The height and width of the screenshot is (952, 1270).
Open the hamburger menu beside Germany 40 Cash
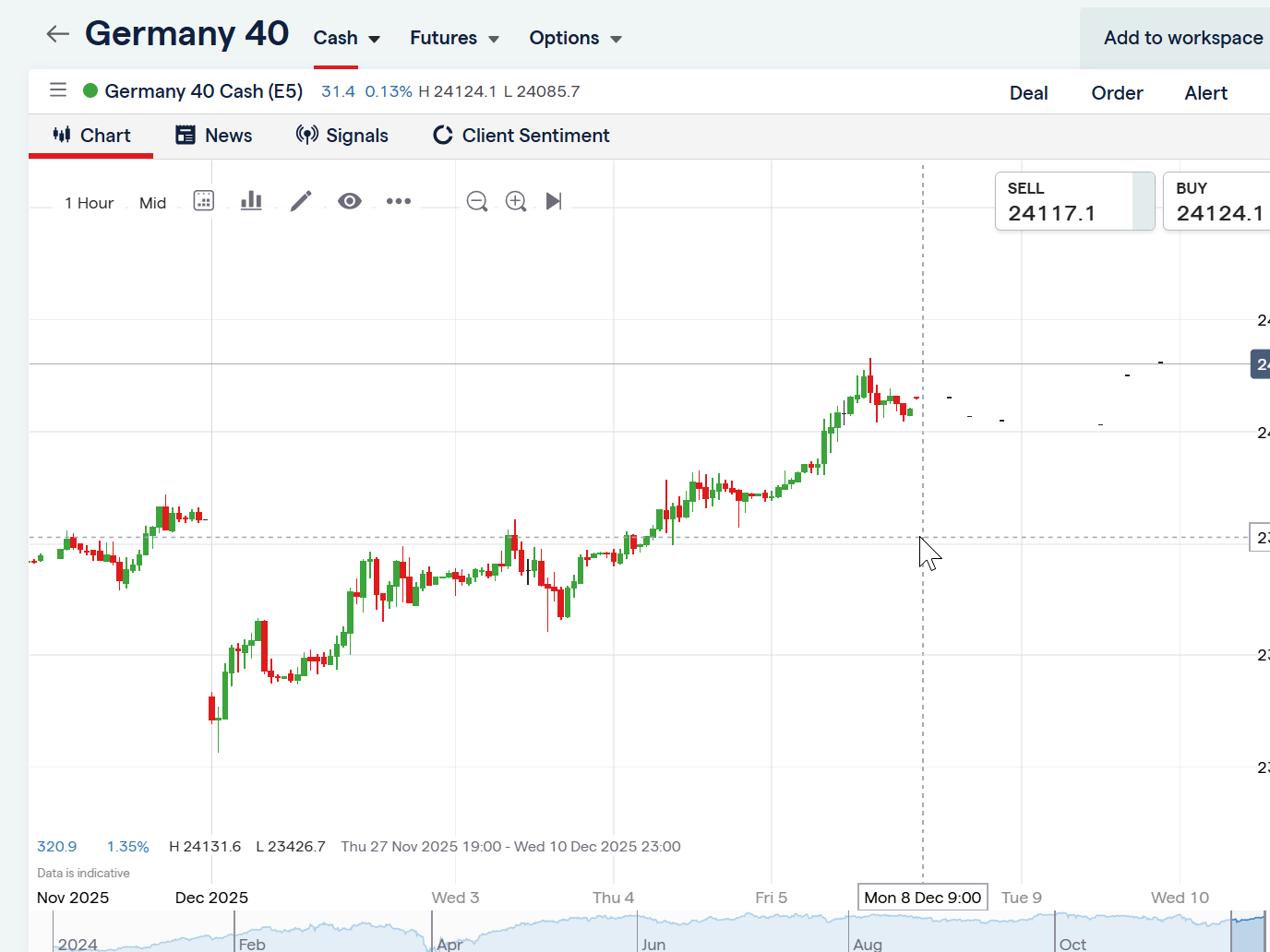tap(58, 90)
